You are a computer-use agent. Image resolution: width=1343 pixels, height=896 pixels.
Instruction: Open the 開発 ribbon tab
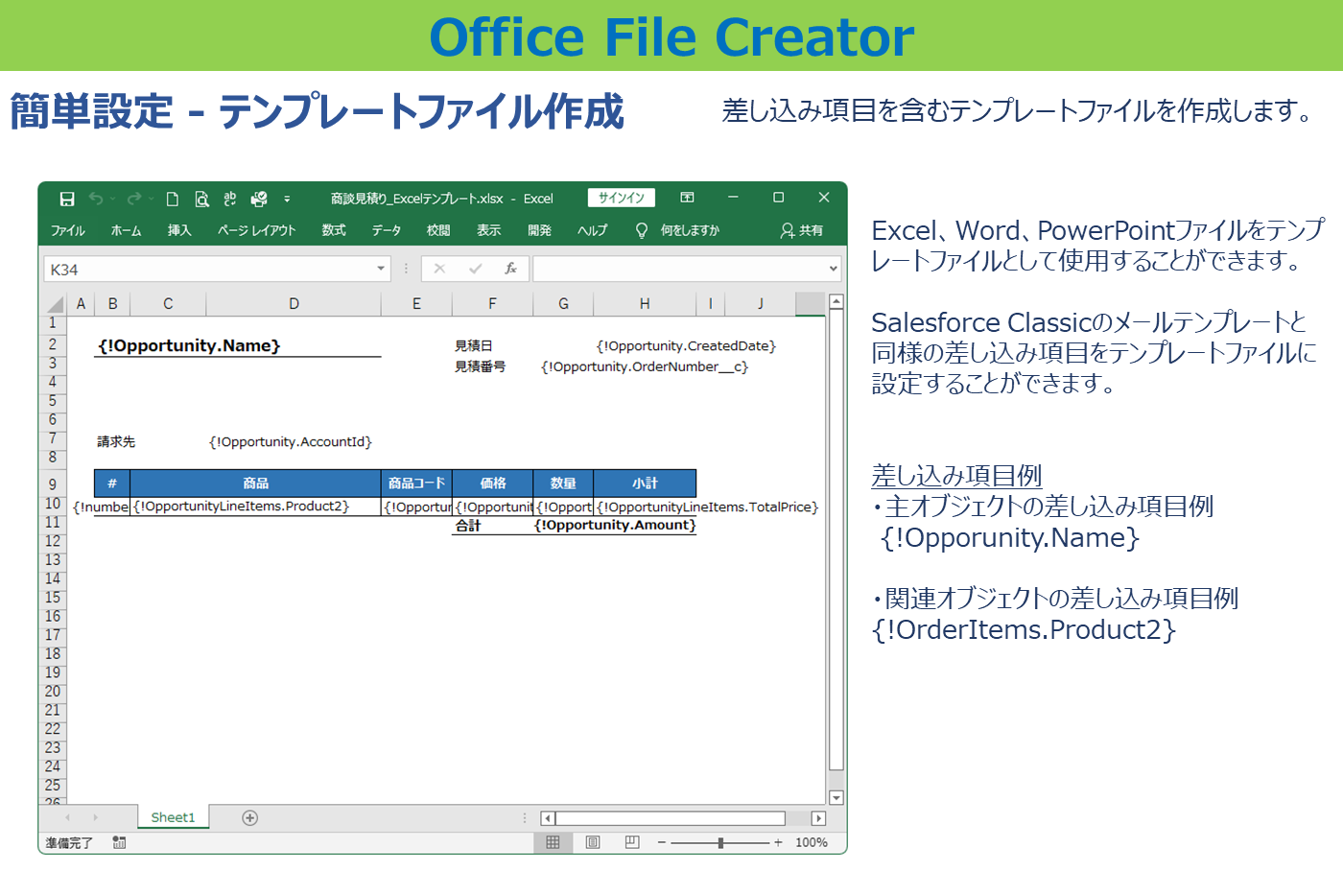pyautogui.click(x=540, y=230)
